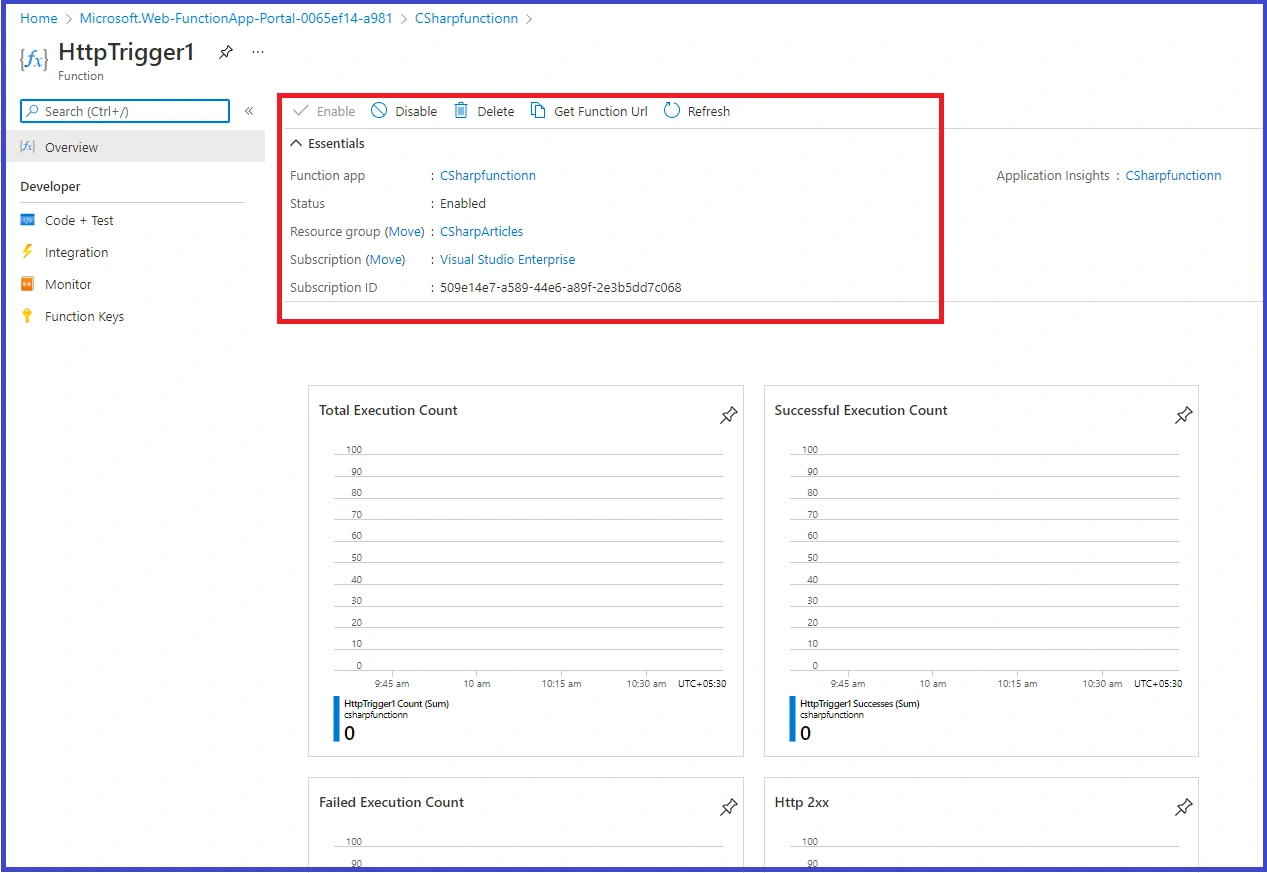
Task: Collapse the Essentials section
Action: point(296,143)
